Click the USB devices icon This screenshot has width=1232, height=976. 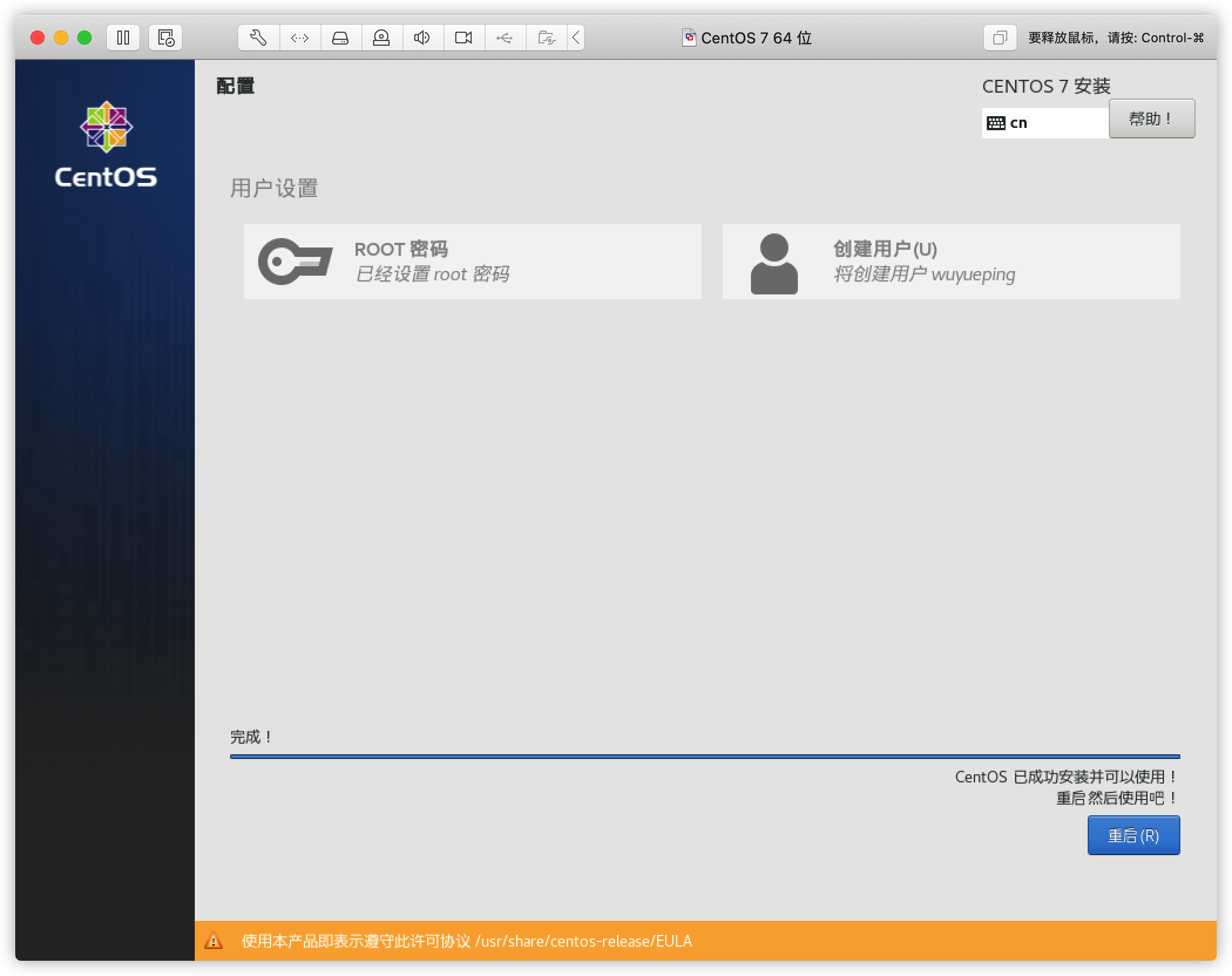click(x=505, y=38)
